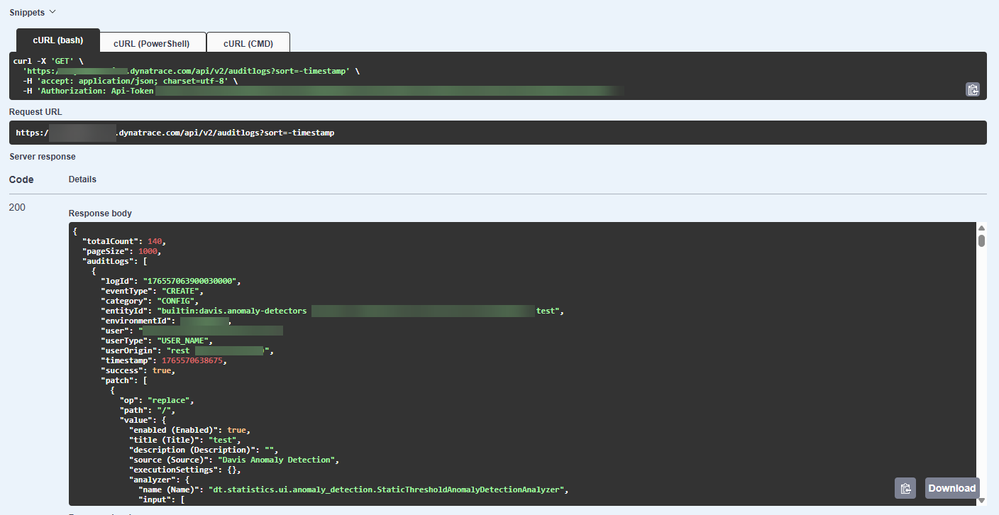
Task: Open the cURL (CMD) tab
Action: (x=248, y=42)
